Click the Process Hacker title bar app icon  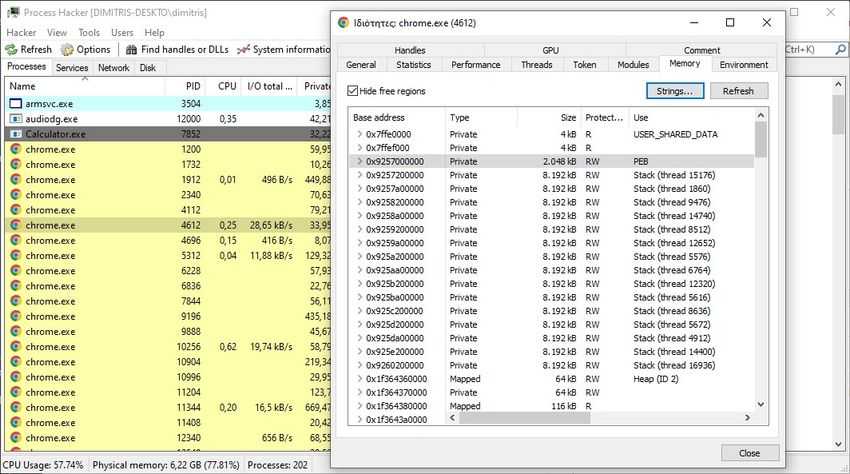pyautogui.click(x=13, y=12)
